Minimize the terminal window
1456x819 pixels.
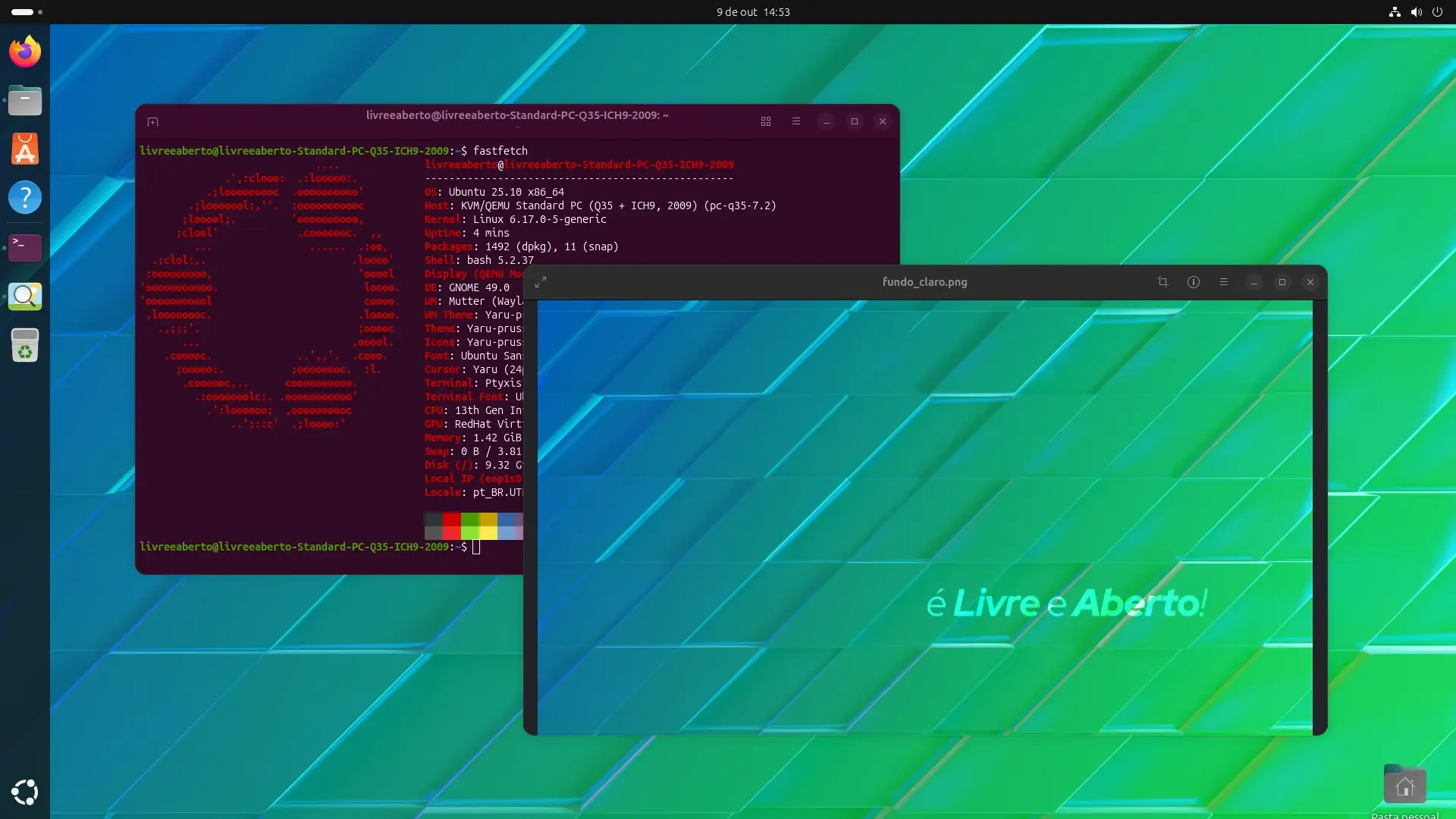pyautogui.click(x=827, y=121)
